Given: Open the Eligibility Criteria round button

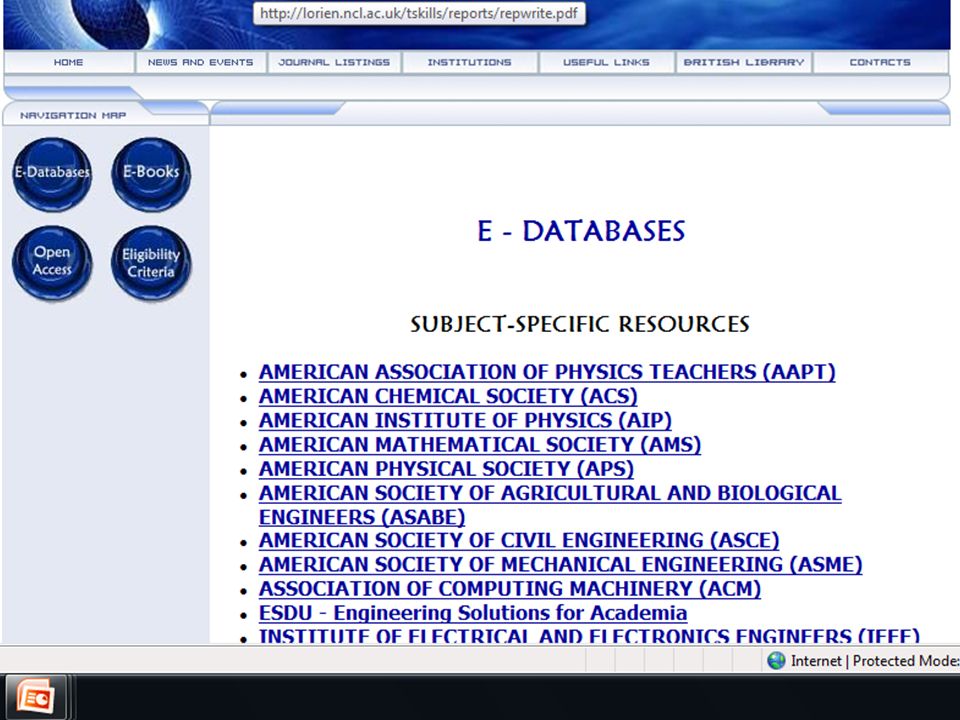Looking at the screenshot, I should pyautogui.click(x=151, y=263).
